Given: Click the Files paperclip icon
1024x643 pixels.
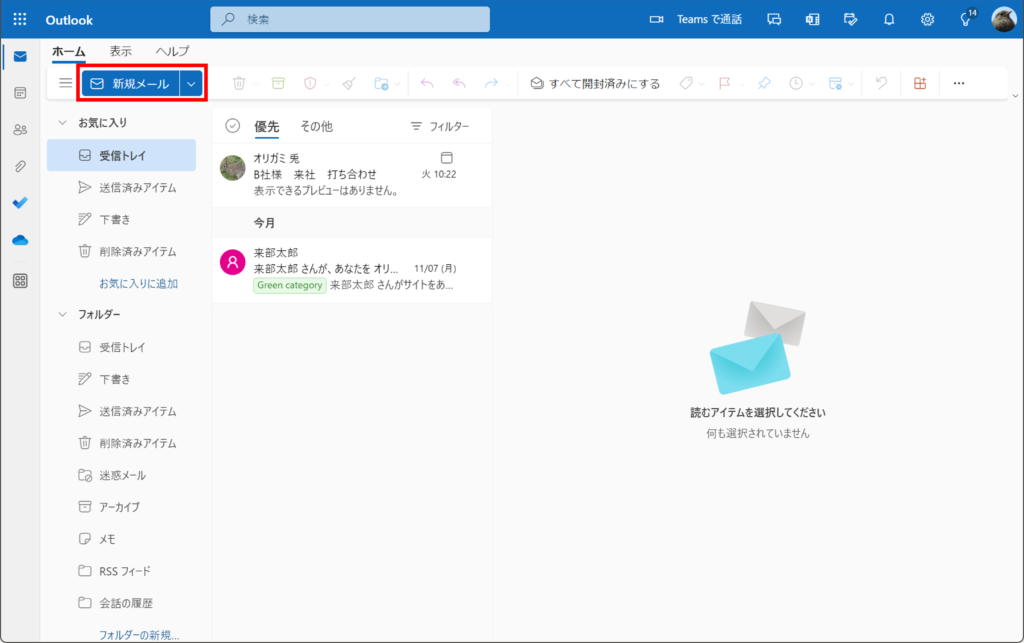Looking at the screenshot, I should point(20,166).
